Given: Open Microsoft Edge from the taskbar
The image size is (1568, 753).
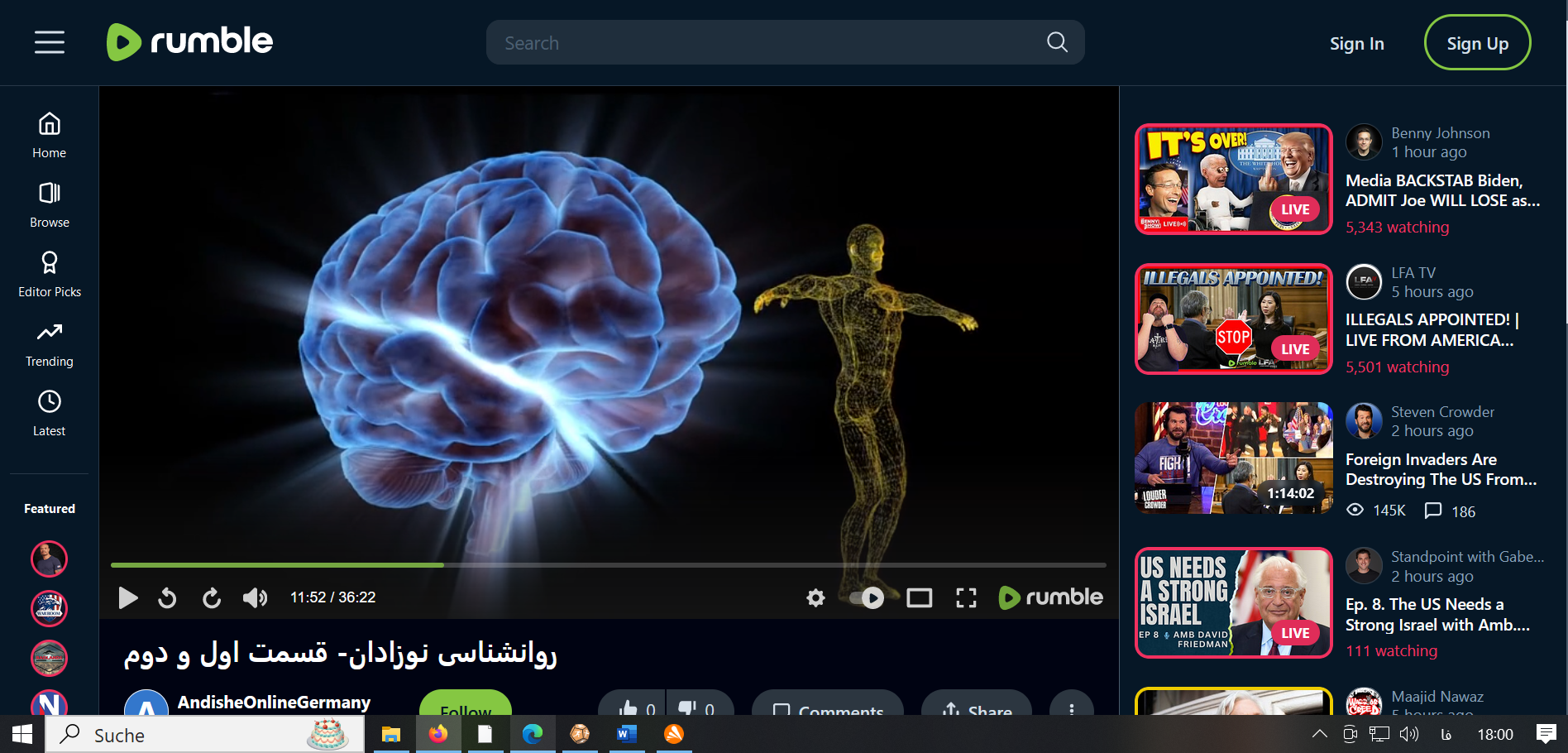Looking at the screenshot, I should (x=532, y=734).
